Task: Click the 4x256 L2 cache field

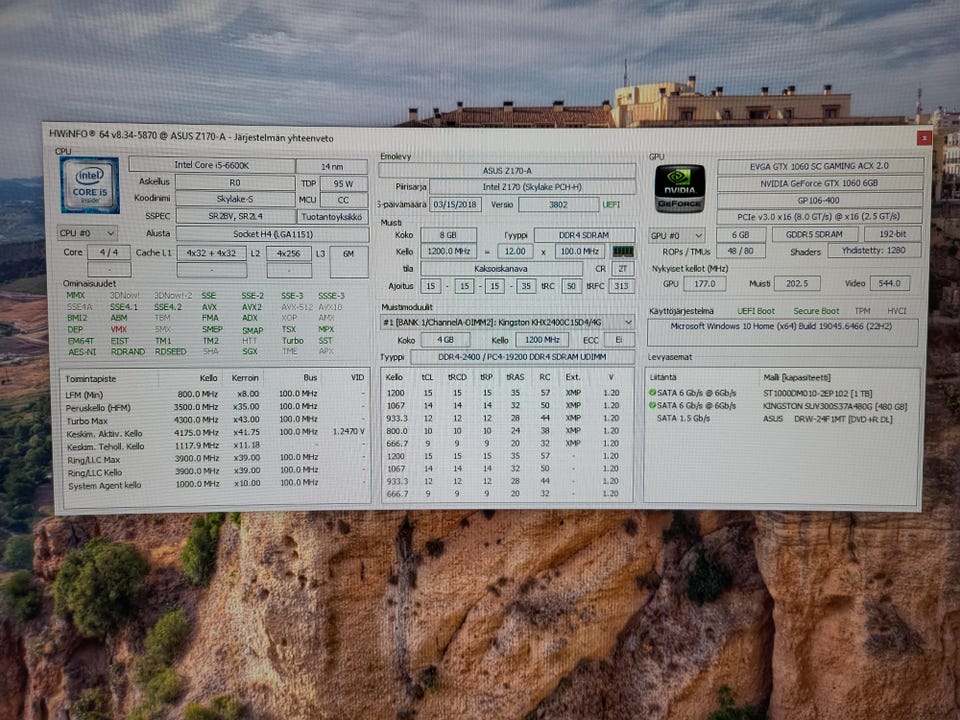Action: click(x=289, y=253)
